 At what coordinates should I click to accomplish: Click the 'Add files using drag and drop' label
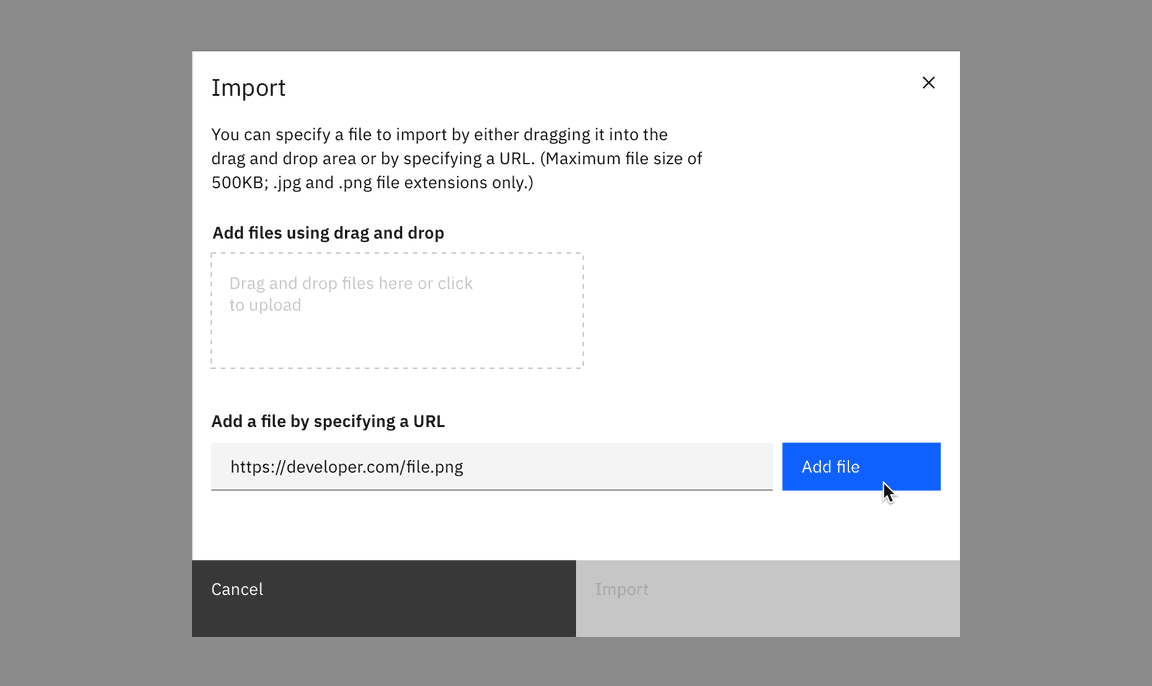328,232
